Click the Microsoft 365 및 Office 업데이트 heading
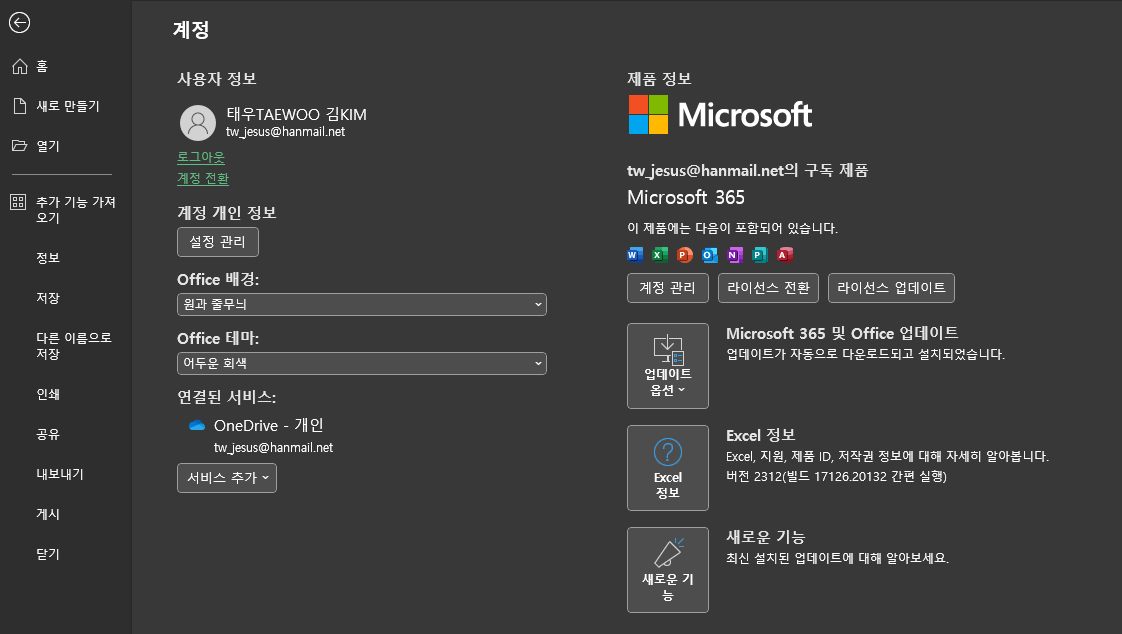This screenshot has width=1122, height=634. pos(842,333)
